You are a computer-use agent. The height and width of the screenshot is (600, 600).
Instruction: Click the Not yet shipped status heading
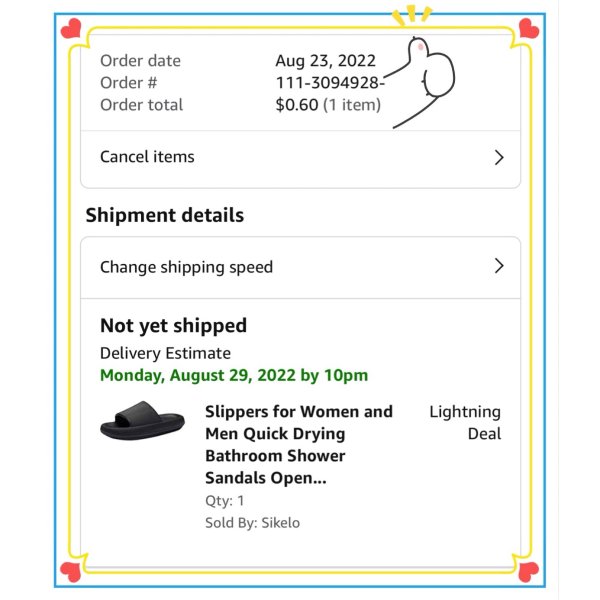[x=173, y=326]
